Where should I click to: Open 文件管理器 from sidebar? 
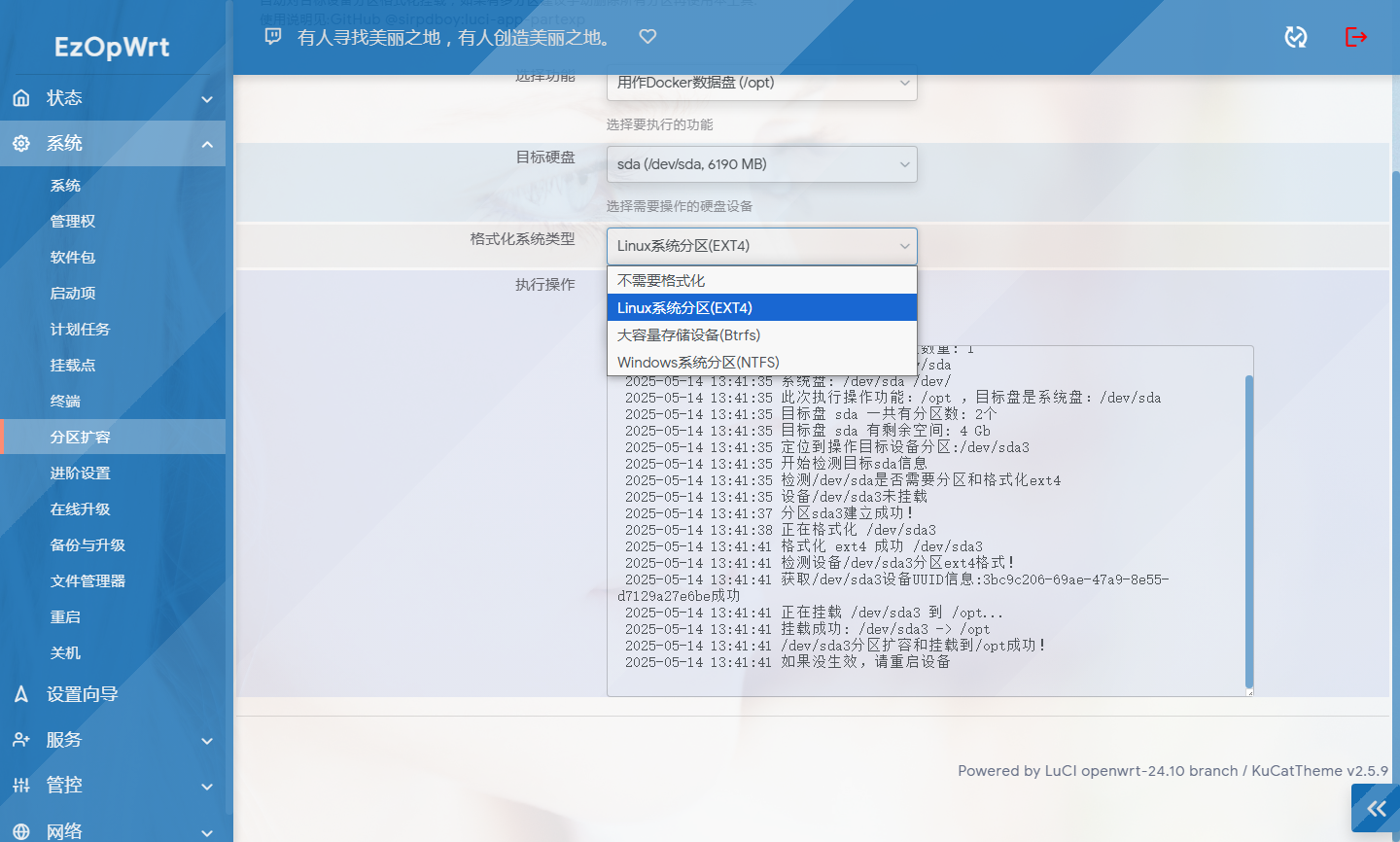coord(87,581)
